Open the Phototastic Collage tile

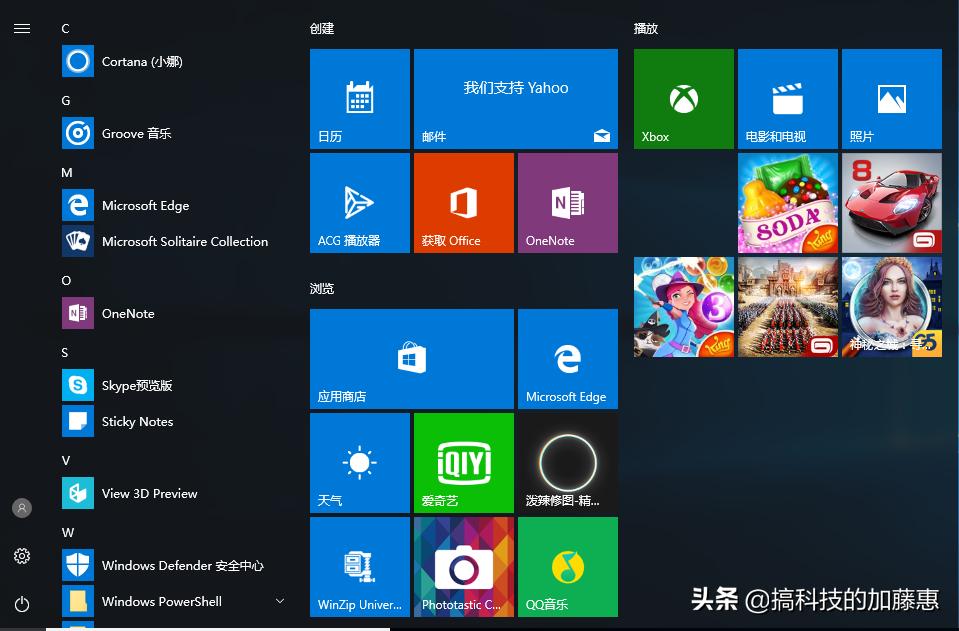[463, 566]
